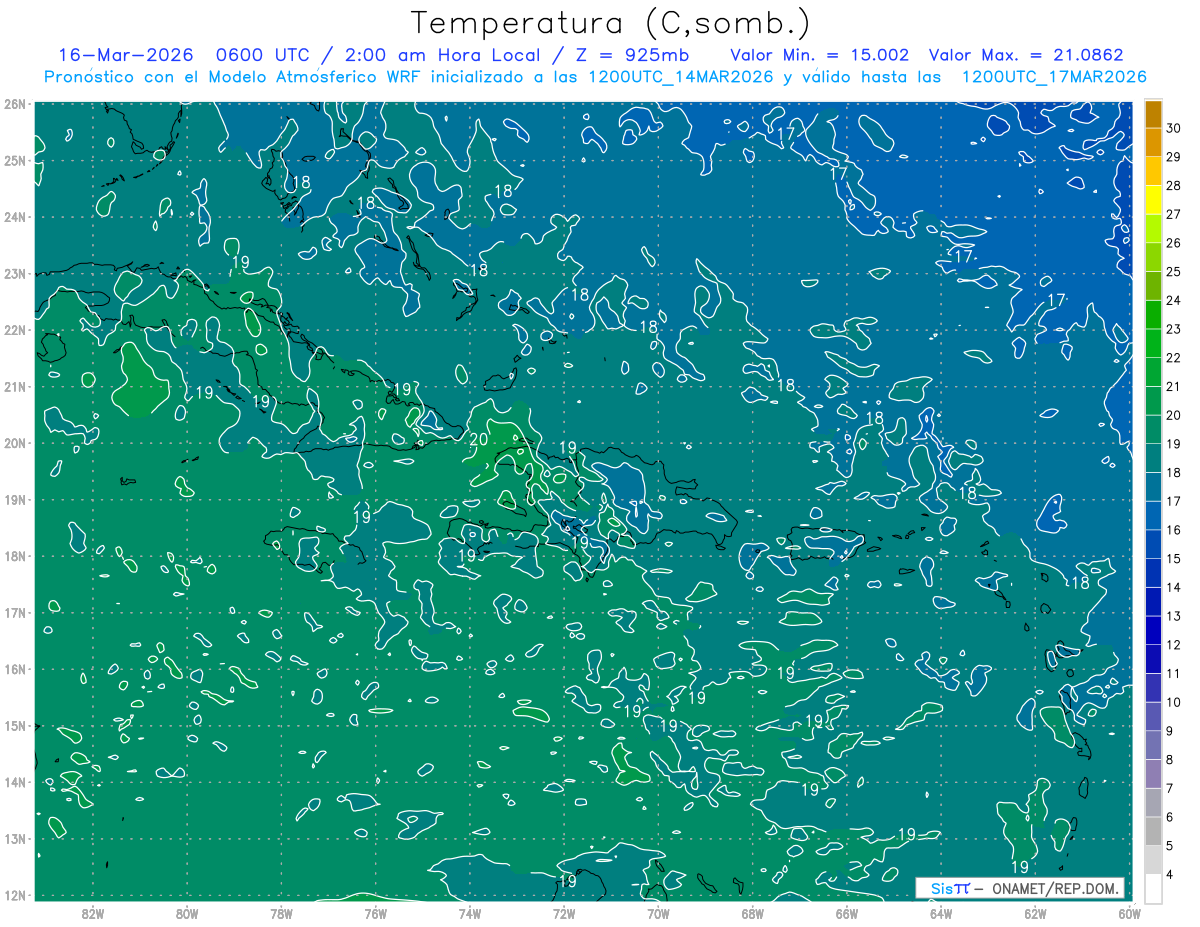Screen dimensions: 1200x927
Task: Click the white swatch at the colorbar bottom
Action: [1153, 888]
